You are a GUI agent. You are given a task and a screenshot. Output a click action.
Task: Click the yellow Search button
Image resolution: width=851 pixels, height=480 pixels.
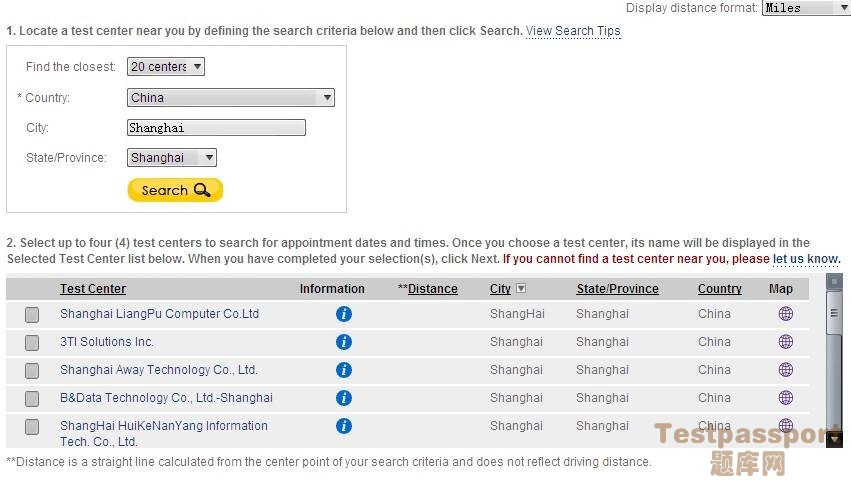175,190
